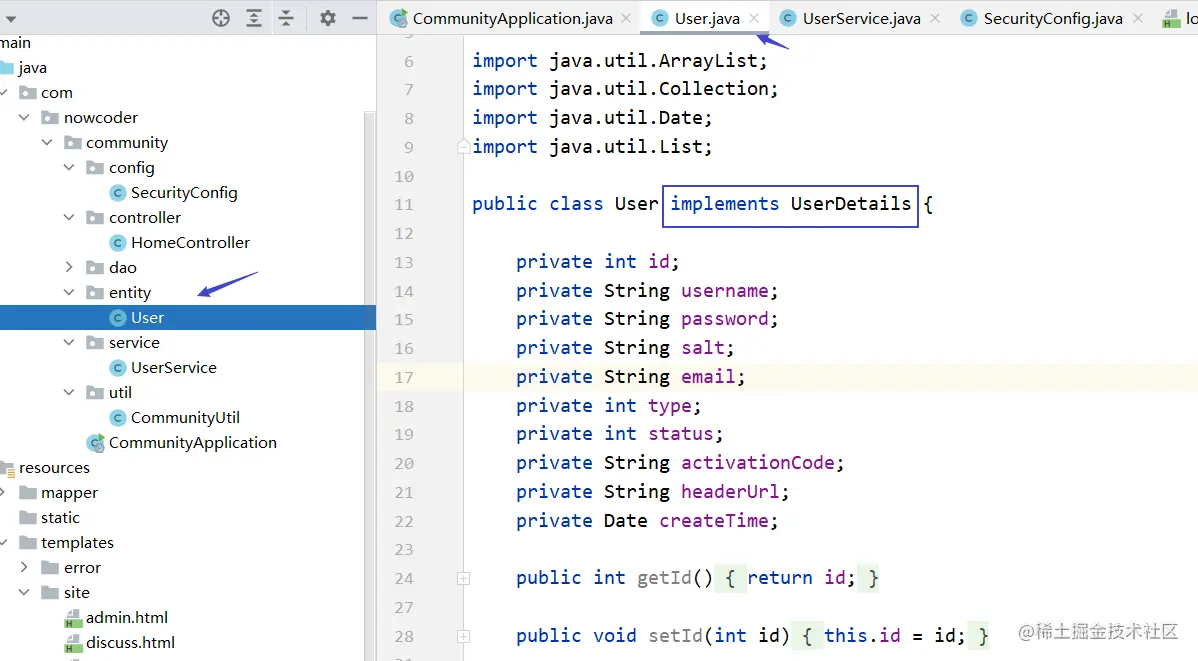Switch to CommunityApplication.java tab
The width and height of the screenshot is (1198, 661).
[x=513, y=18]
